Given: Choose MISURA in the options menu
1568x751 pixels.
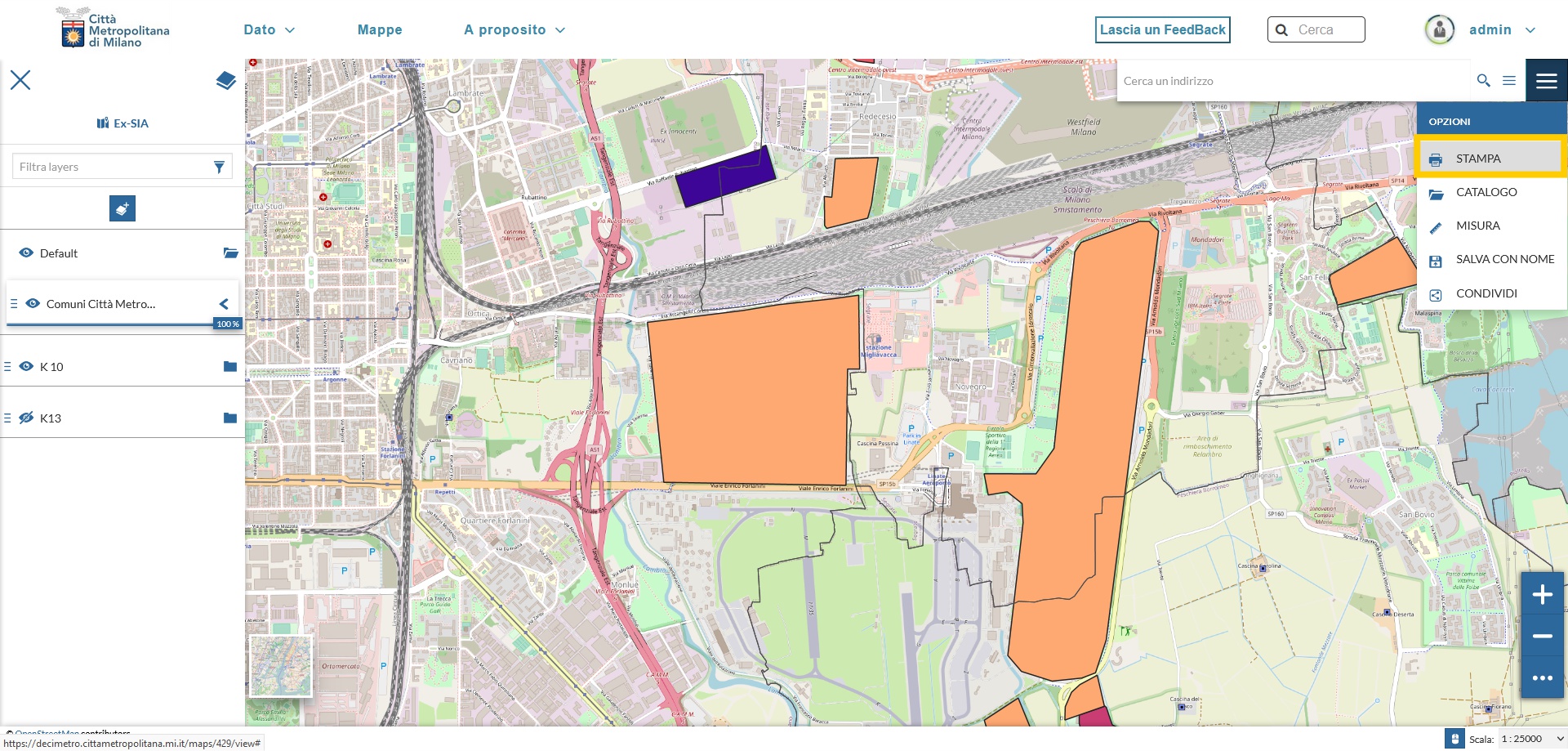Looking at the screenshot, I should point(1477,226).
